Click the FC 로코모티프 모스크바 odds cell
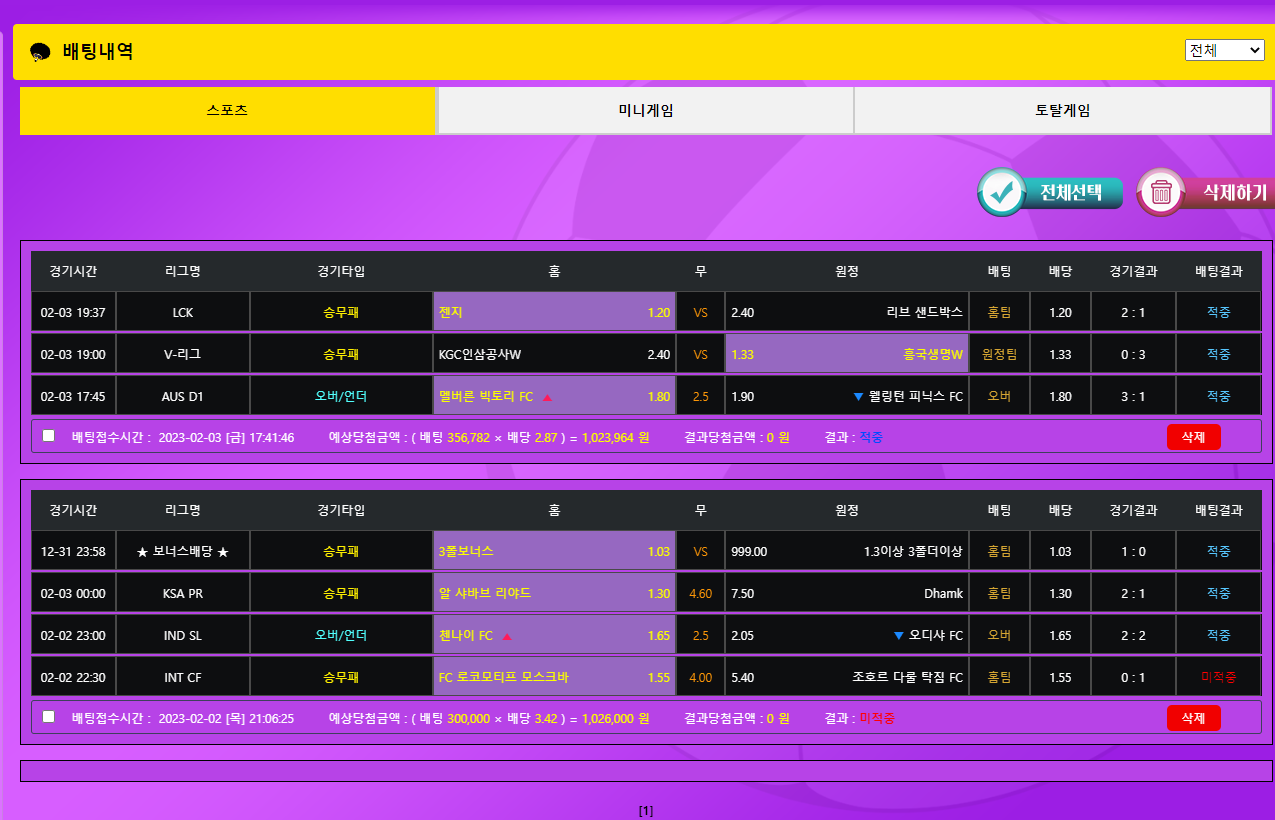This screenshot has height=820, width=1275. pos(554,678)
